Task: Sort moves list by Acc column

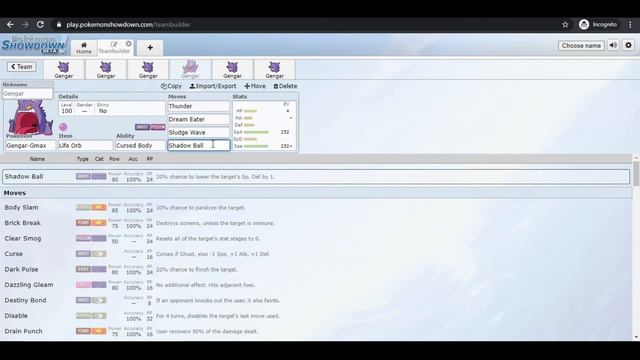Action: 133,159
